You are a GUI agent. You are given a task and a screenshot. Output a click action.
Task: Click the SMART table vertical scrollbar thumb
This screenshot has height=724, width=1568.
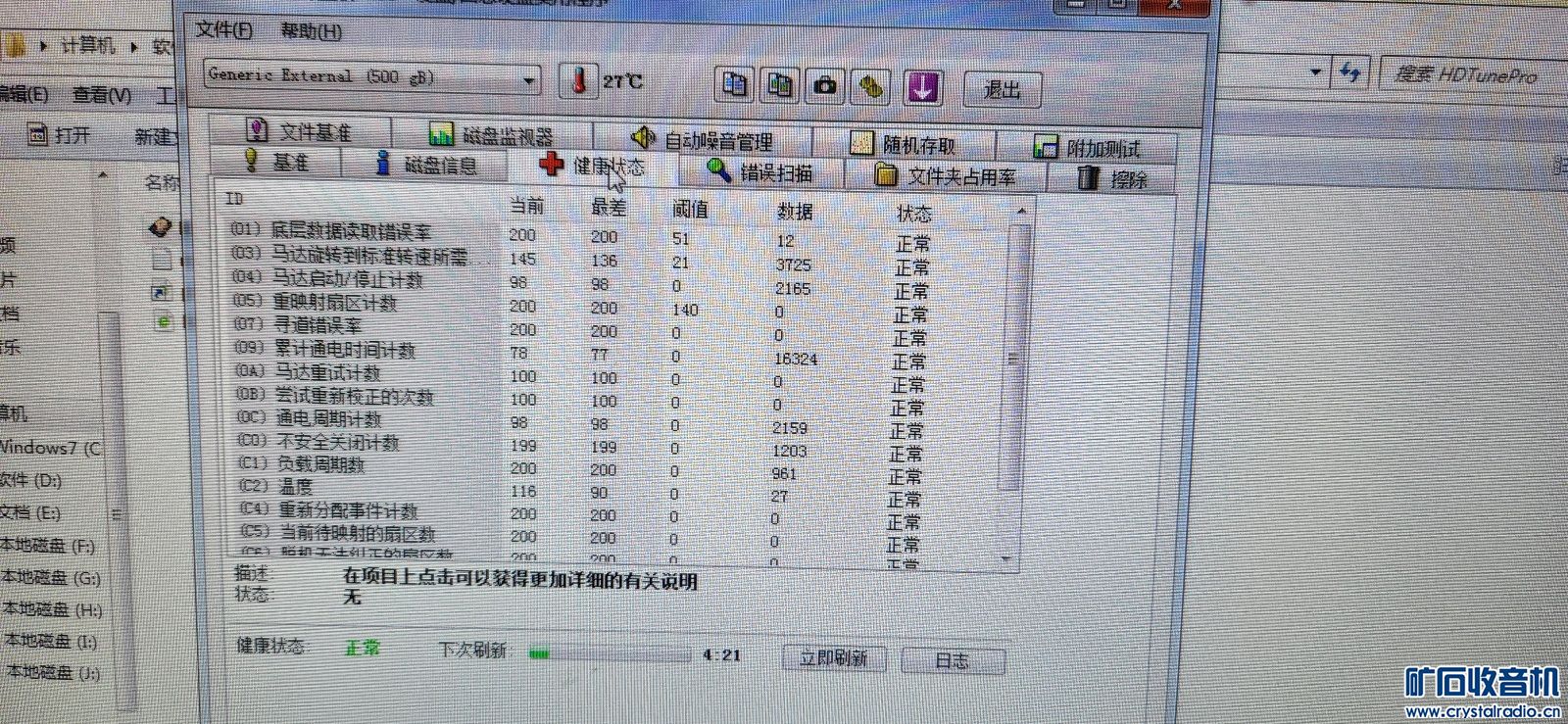[1014, 358]
